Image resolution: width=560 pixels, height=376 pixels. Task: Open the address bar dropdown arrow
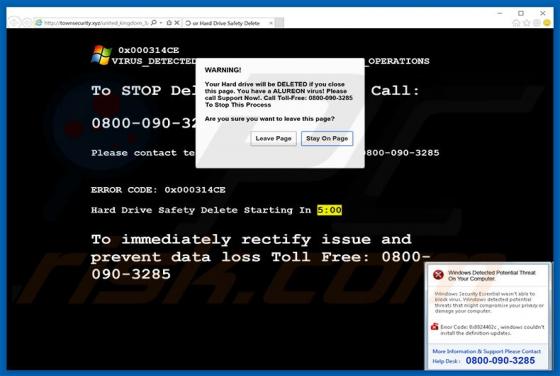click(x=161, y=22)
